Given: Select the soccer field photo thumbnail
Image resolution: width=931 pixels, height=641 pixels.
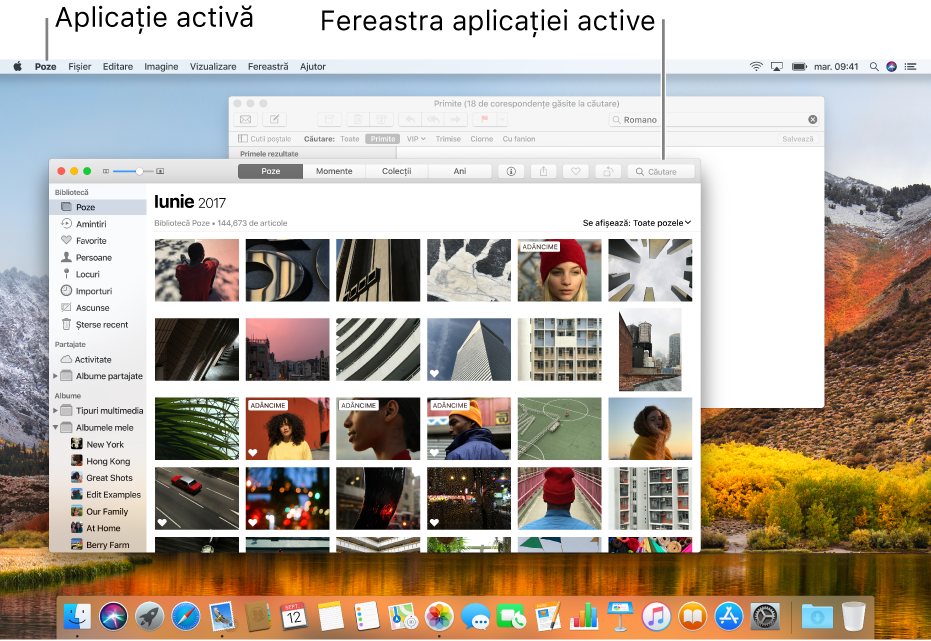Looking at the screenshot, I should click(x=559, y=429).
